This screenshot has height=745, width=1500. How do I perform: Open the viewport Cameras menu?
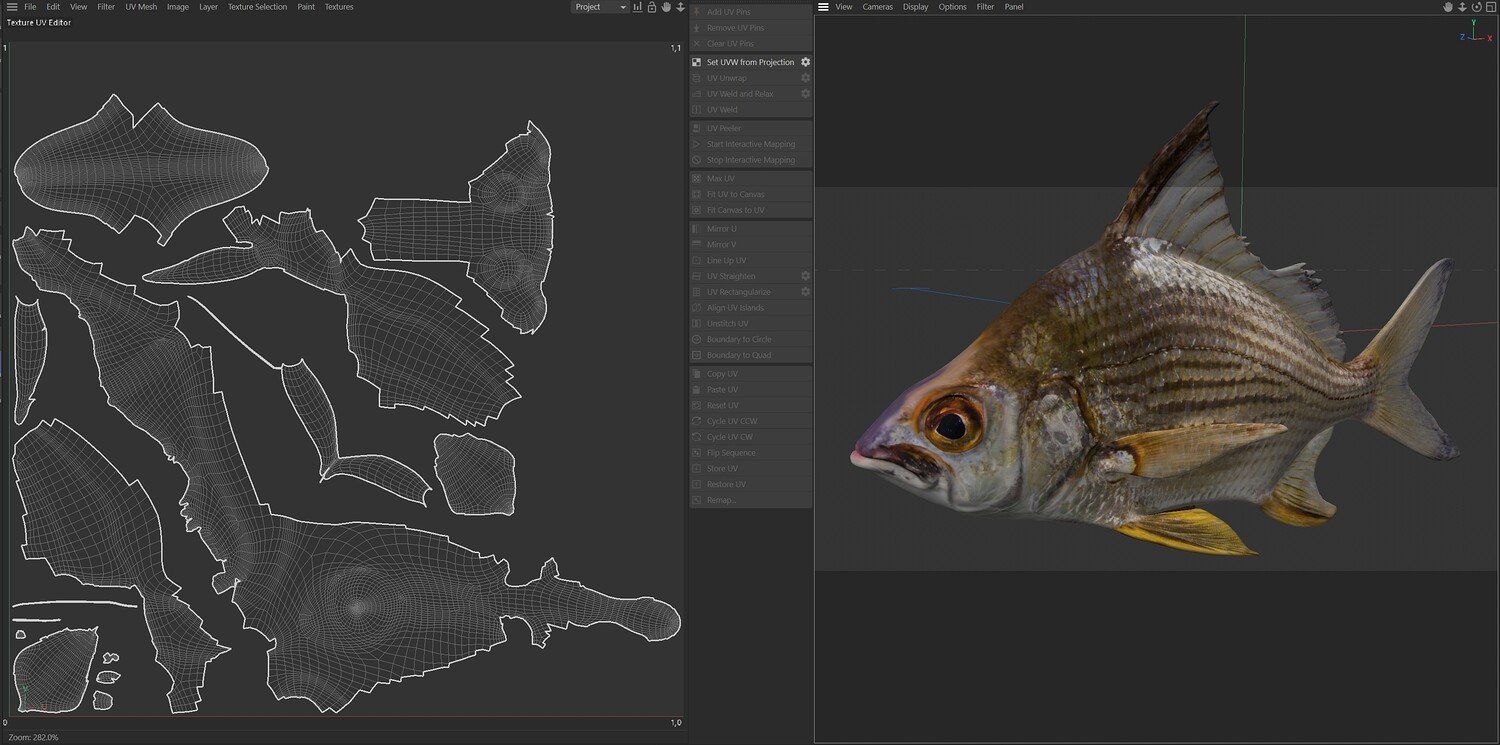point(878,7)
